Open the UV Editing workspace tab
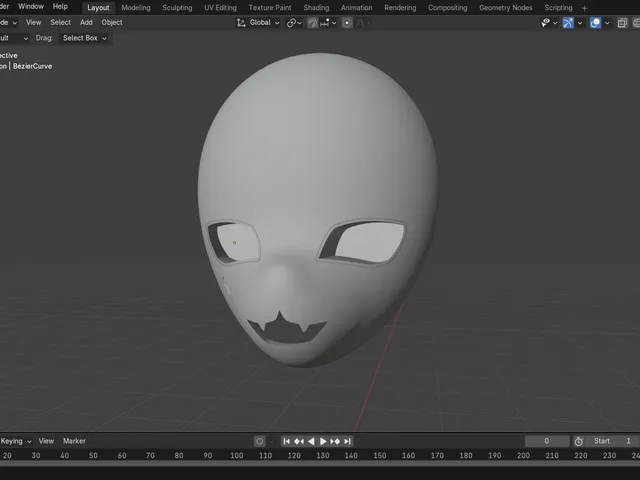 pyautogui.click(x=220, y=8)
